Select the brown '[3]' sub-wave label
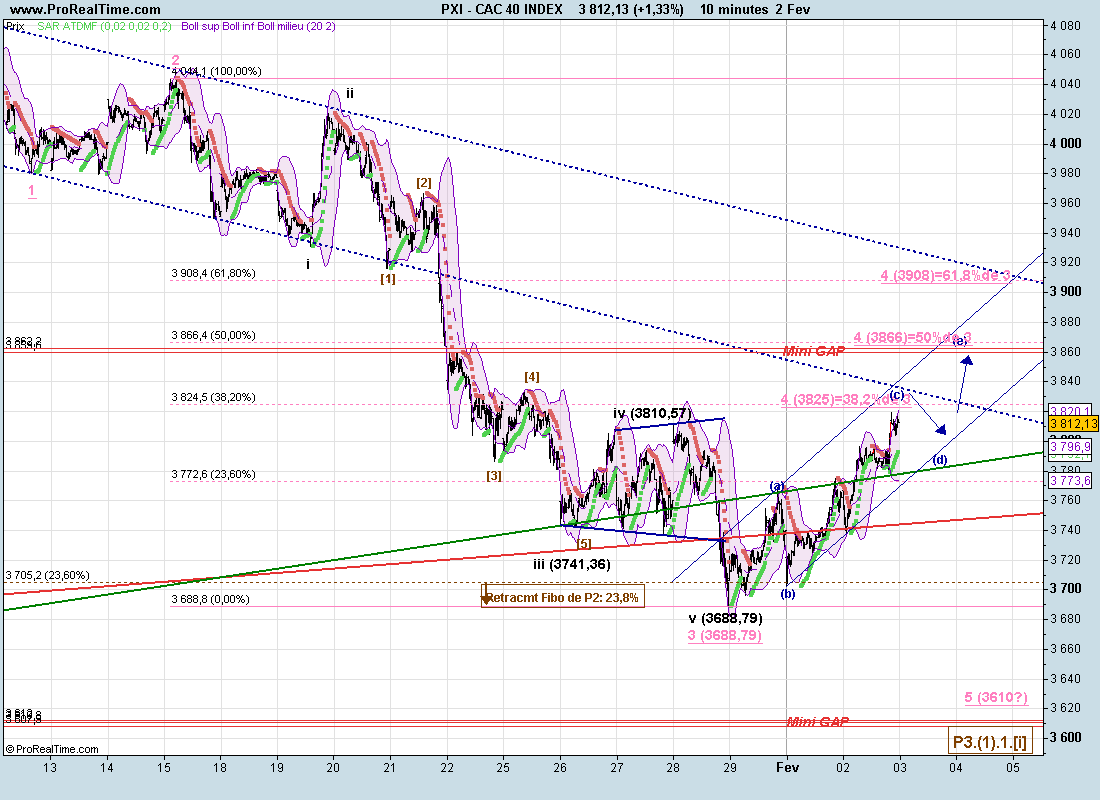The image size is (1100, 800). 494,475
